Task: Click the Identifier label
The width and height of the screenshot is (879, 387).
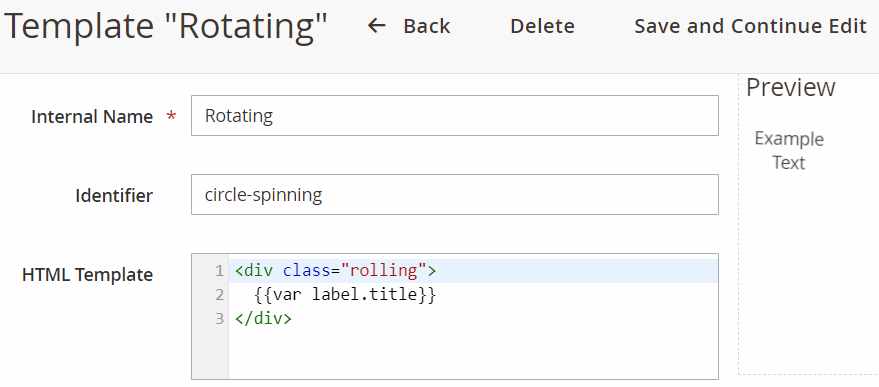Action: point(114,196)
